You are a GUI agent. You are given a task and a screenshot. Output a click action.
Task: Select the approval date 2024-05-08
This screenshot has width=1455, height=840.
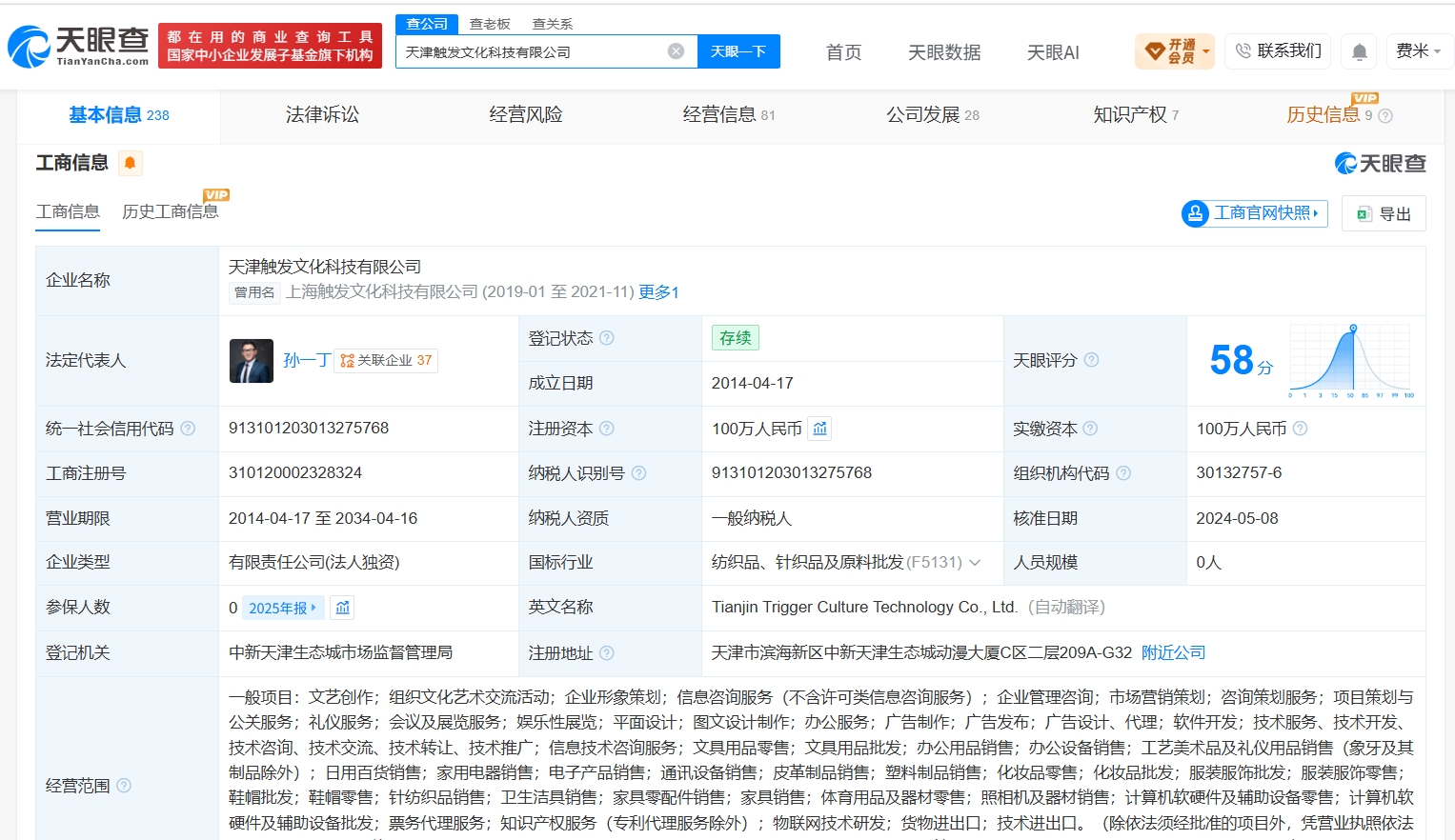tap(1237, 518)
